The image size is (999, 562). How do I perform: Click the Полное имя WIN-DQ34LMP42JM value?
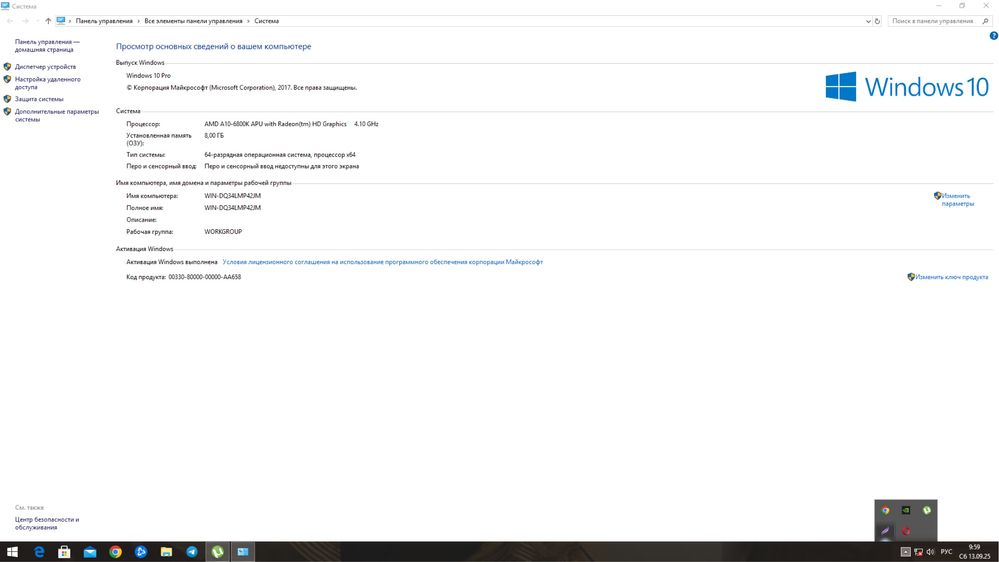pyautogui.click(x=233, y=208)
